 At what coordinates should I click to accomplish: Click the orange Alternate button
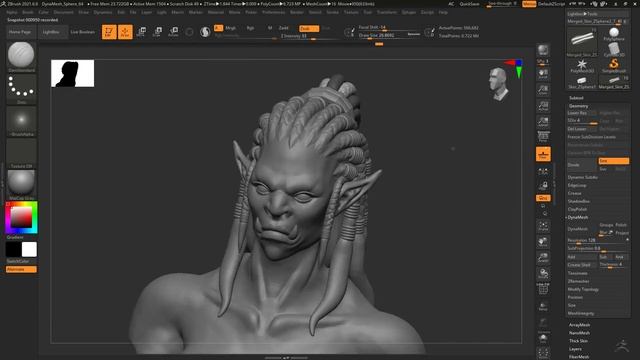point(21,269)
